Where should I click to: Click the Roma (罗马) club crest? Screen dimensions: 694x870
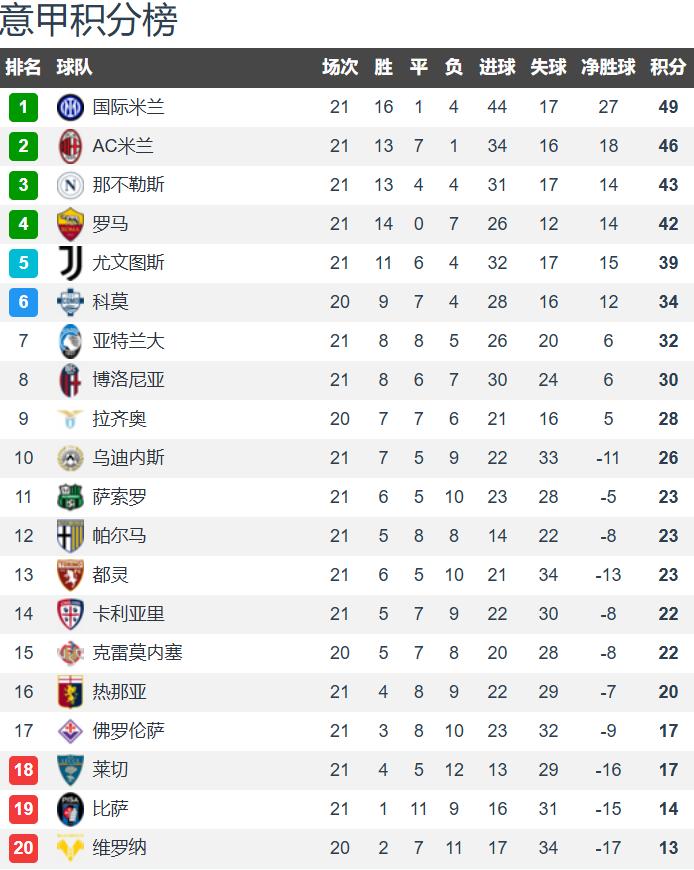(71, 224)
